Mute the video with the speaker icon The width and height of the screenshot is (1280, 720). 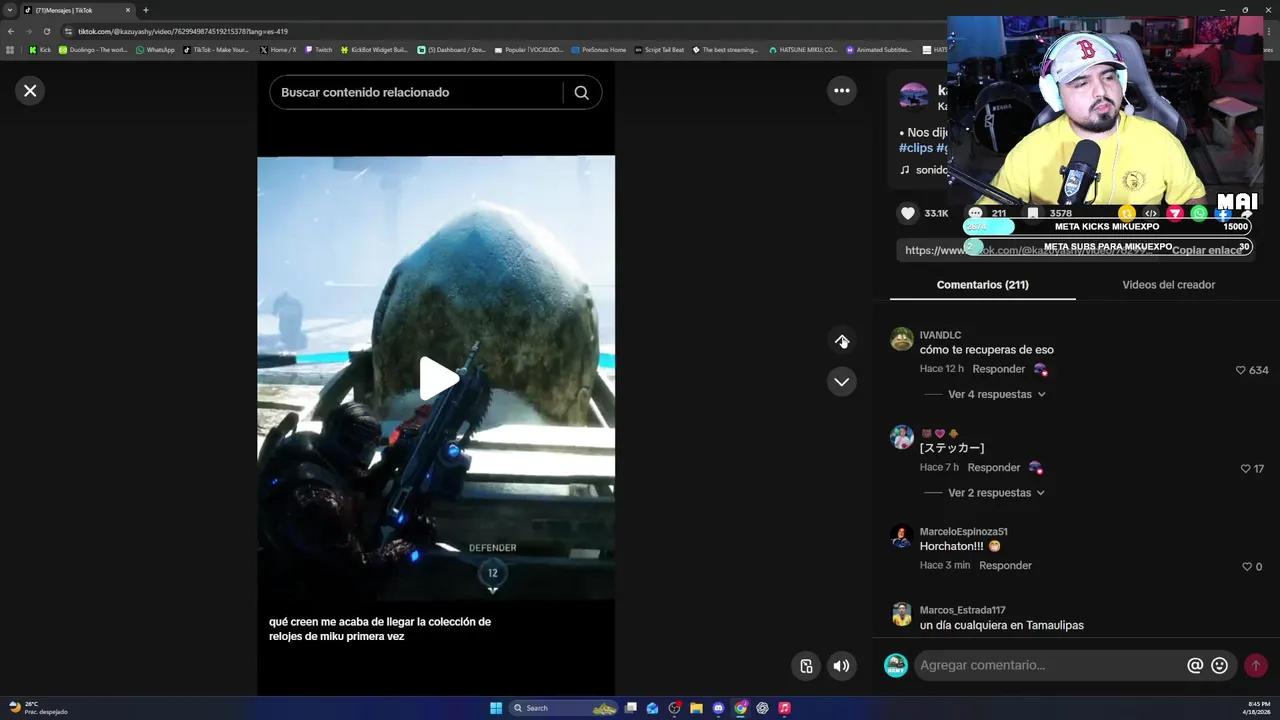842,666
